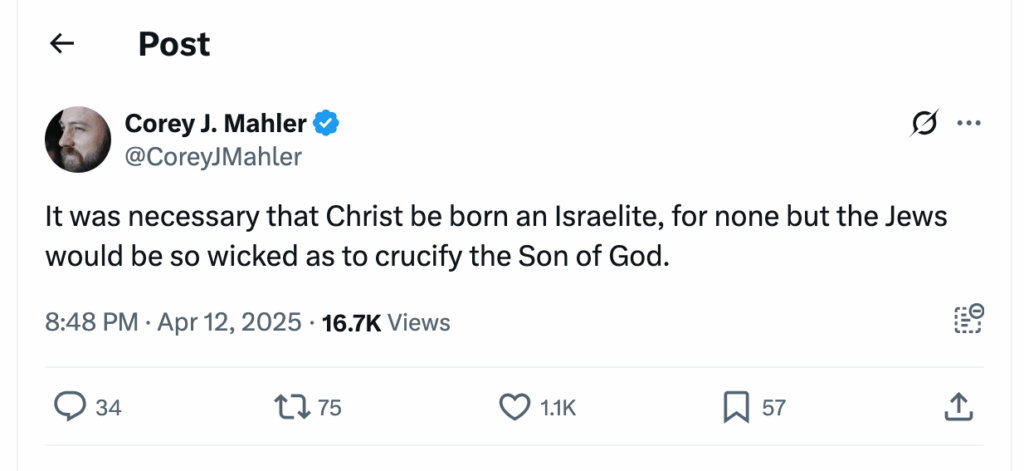Click the @CoreyJMahler handle

point(213,156)
